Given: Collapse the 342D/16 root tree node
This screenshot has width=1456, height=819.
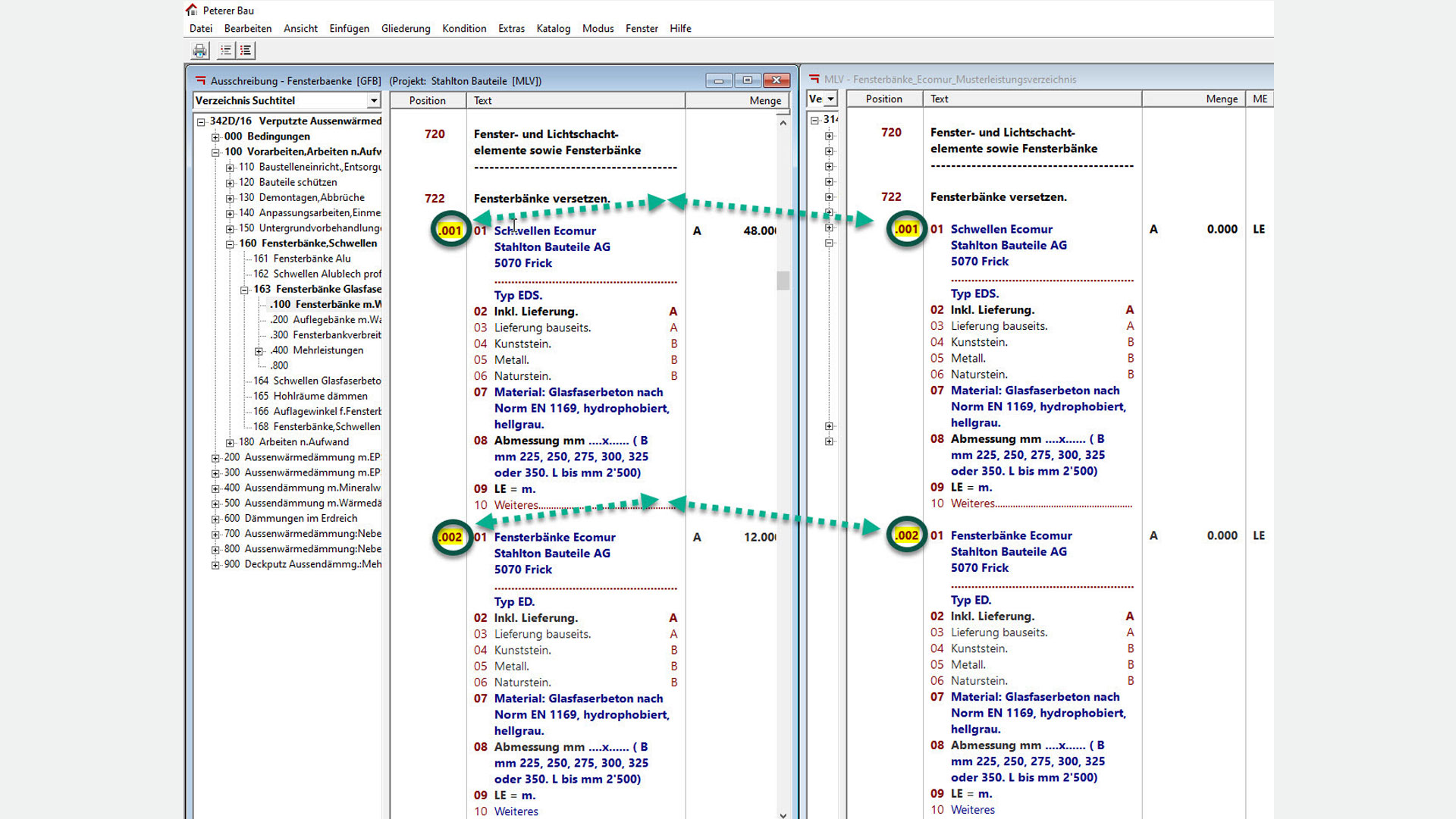Looking at the screenshot, I should point(201,121).
